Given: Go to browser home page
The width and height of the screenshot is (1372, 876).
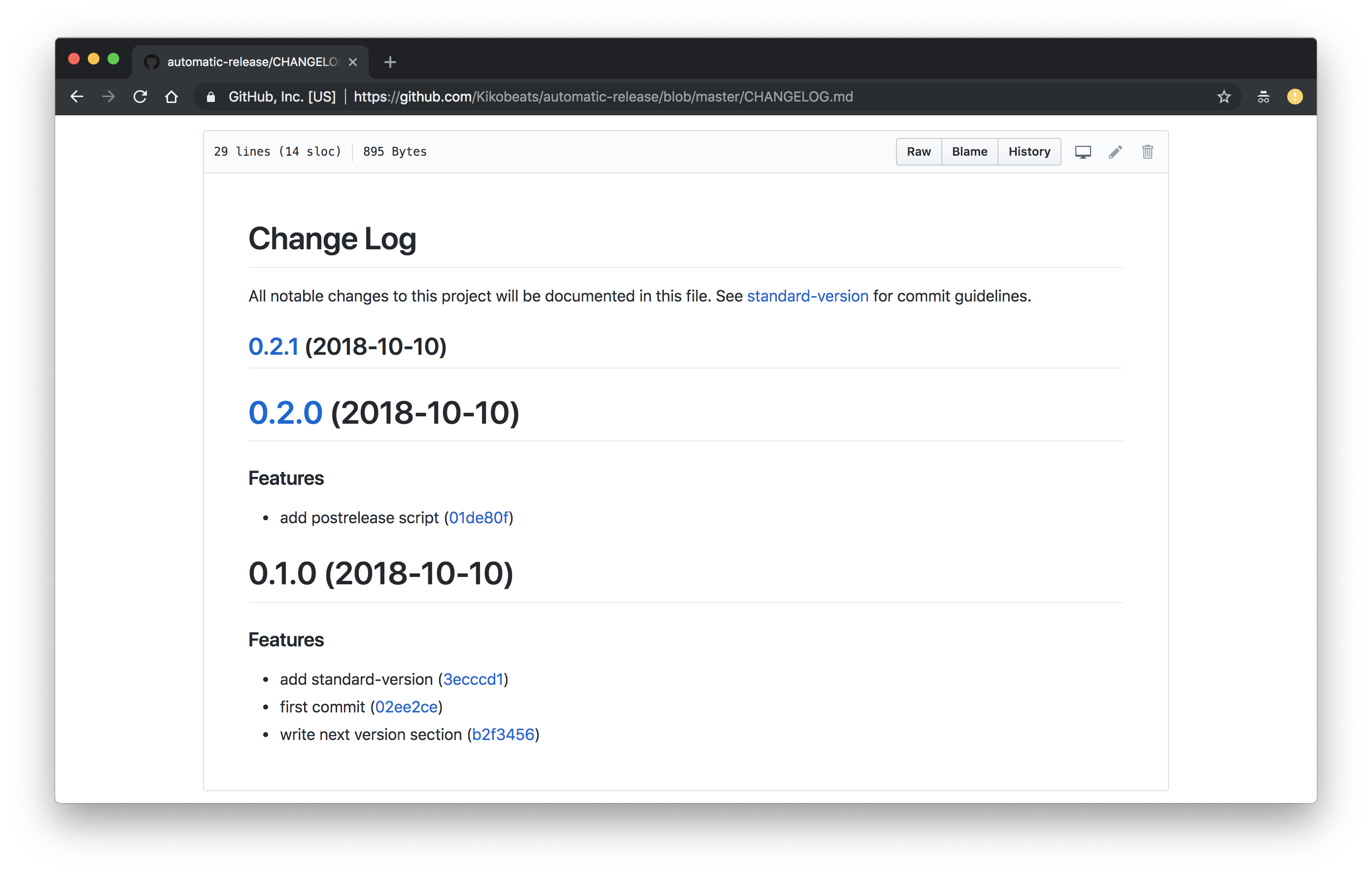Looking at the screenshot, I should click(171, 97).
